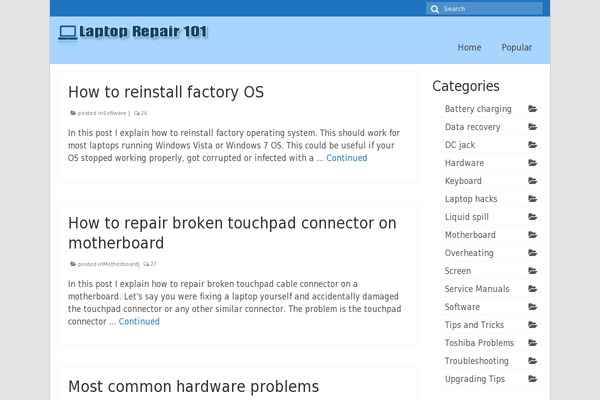Click the Laptop Repair 101 site title

coord(144,32)
